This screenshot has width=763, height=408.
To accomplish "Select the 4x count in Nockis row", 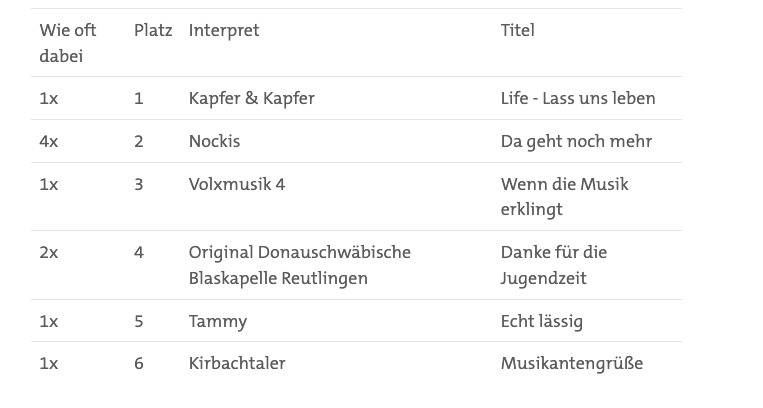I will [x=48, y=141].
